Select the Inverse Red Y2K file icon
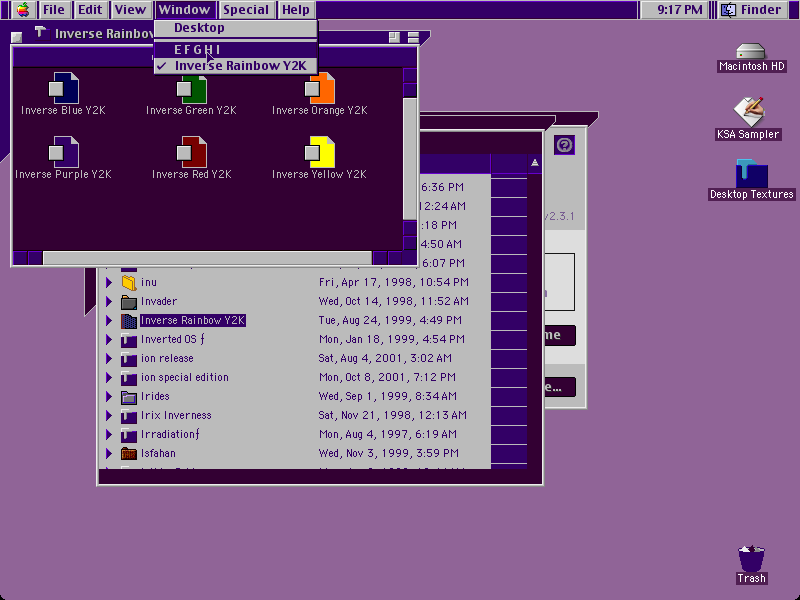800x600 pixels. [x=192, y=152]
